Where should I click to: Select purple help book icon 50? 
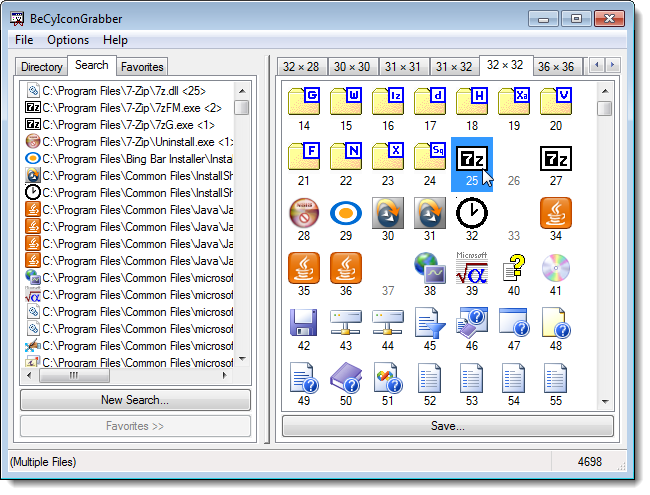click(346, 378)
